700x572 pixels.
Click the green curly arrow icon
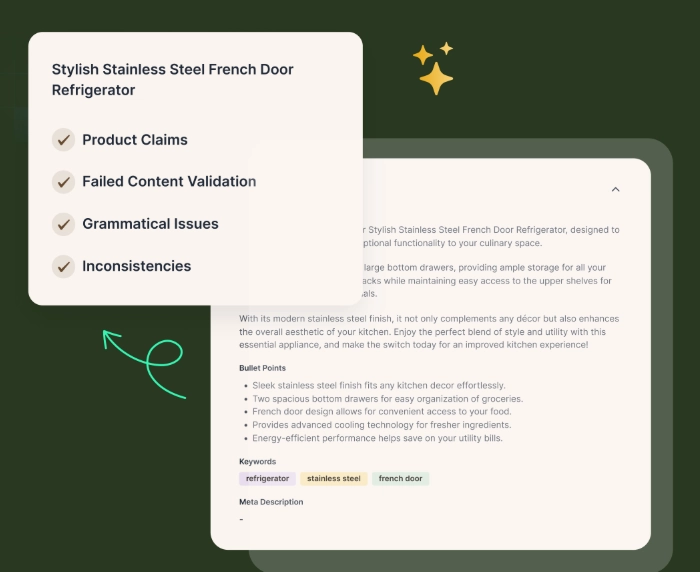145,362
